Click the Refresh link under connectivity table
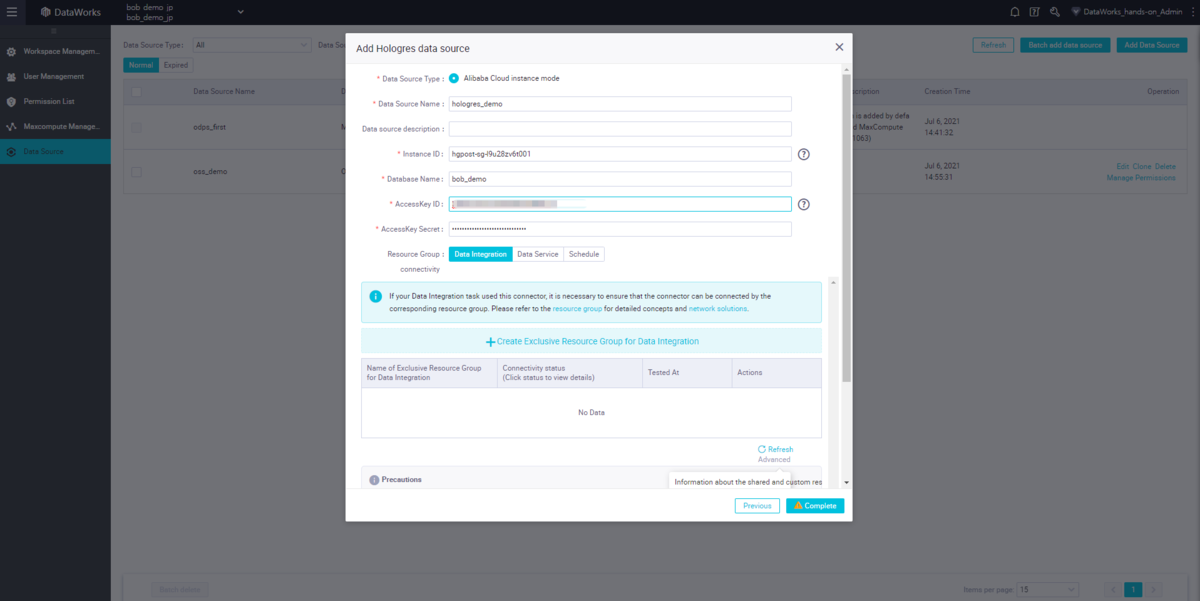Screen dimensions: 1200x601 [775, 450]
